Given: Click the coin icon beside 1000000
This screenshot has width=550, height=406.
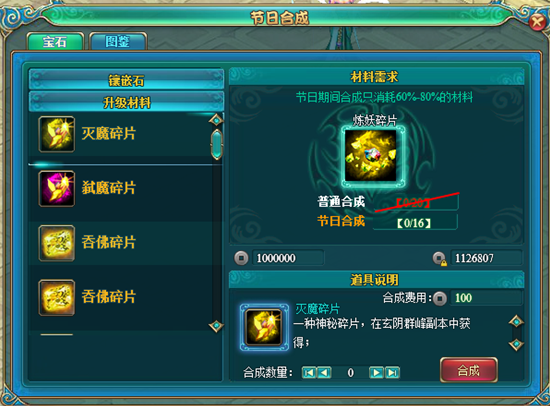Looking at the screenshot, I should coord(241,259).
